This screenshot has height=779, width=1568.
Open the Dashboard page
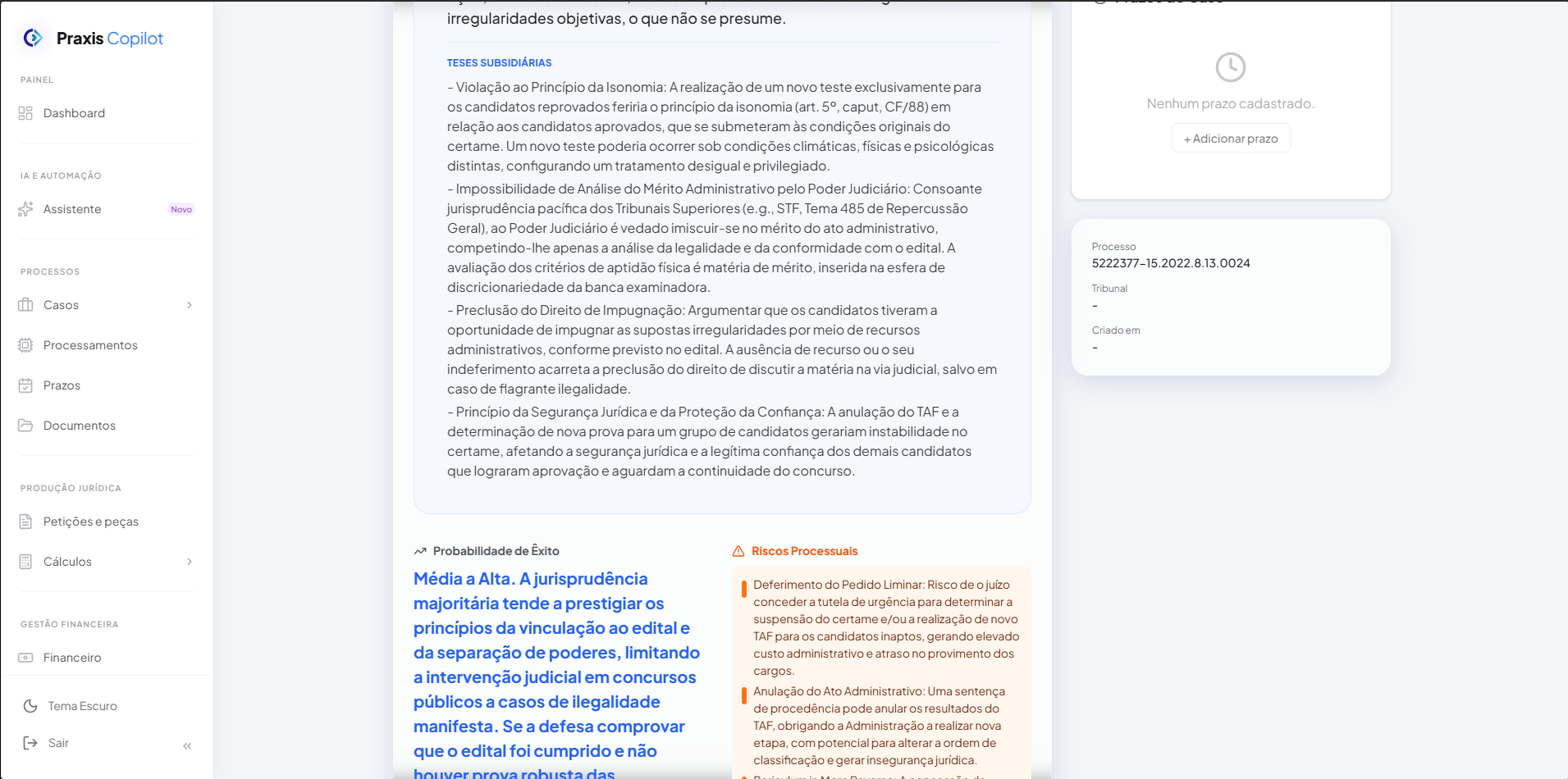[73, 113]
